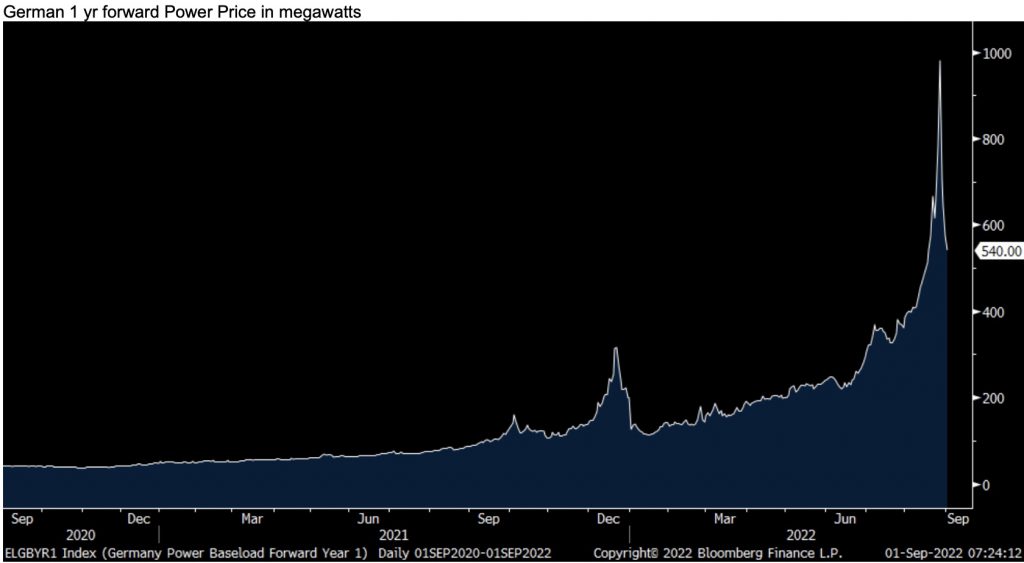The image size is (1024, 563).
Task: Select the 200 label on the price axis
Action: [991, 398]
